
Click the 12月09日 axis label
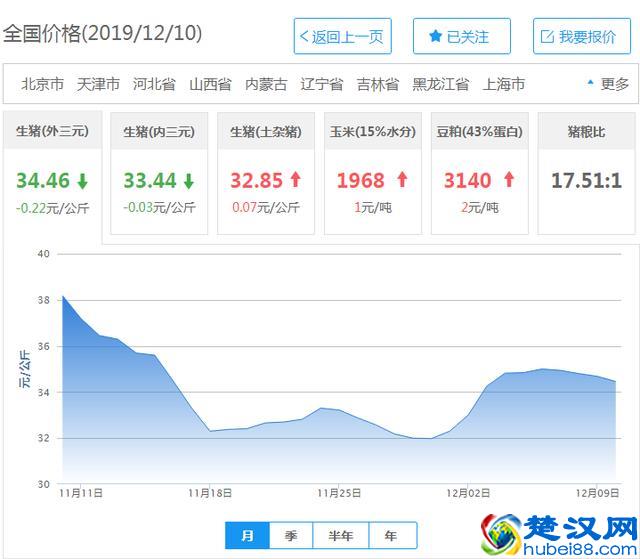[x=598, y=493]
